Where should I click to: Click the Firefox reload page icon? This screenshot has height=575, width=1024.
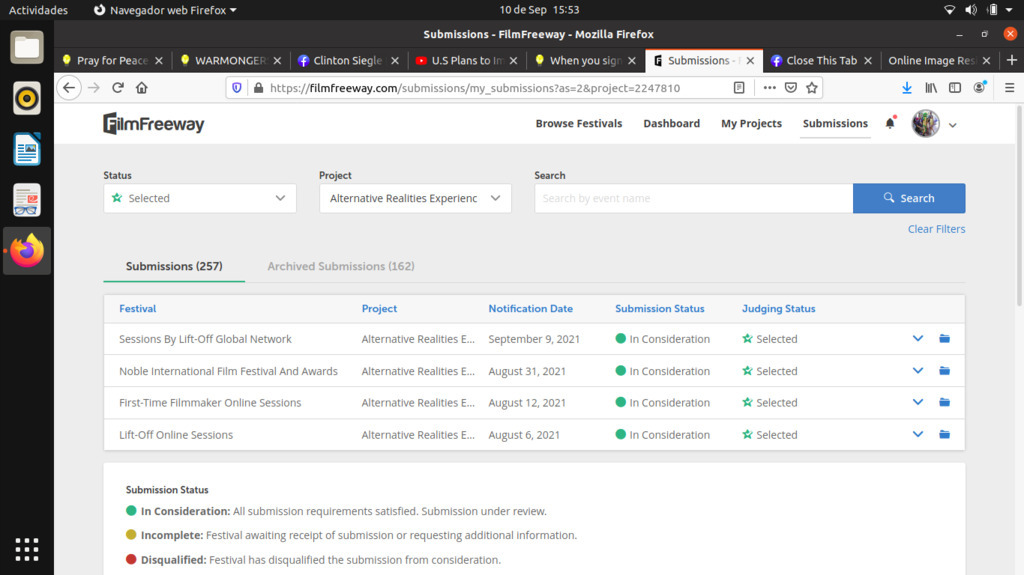click(118, 88)
